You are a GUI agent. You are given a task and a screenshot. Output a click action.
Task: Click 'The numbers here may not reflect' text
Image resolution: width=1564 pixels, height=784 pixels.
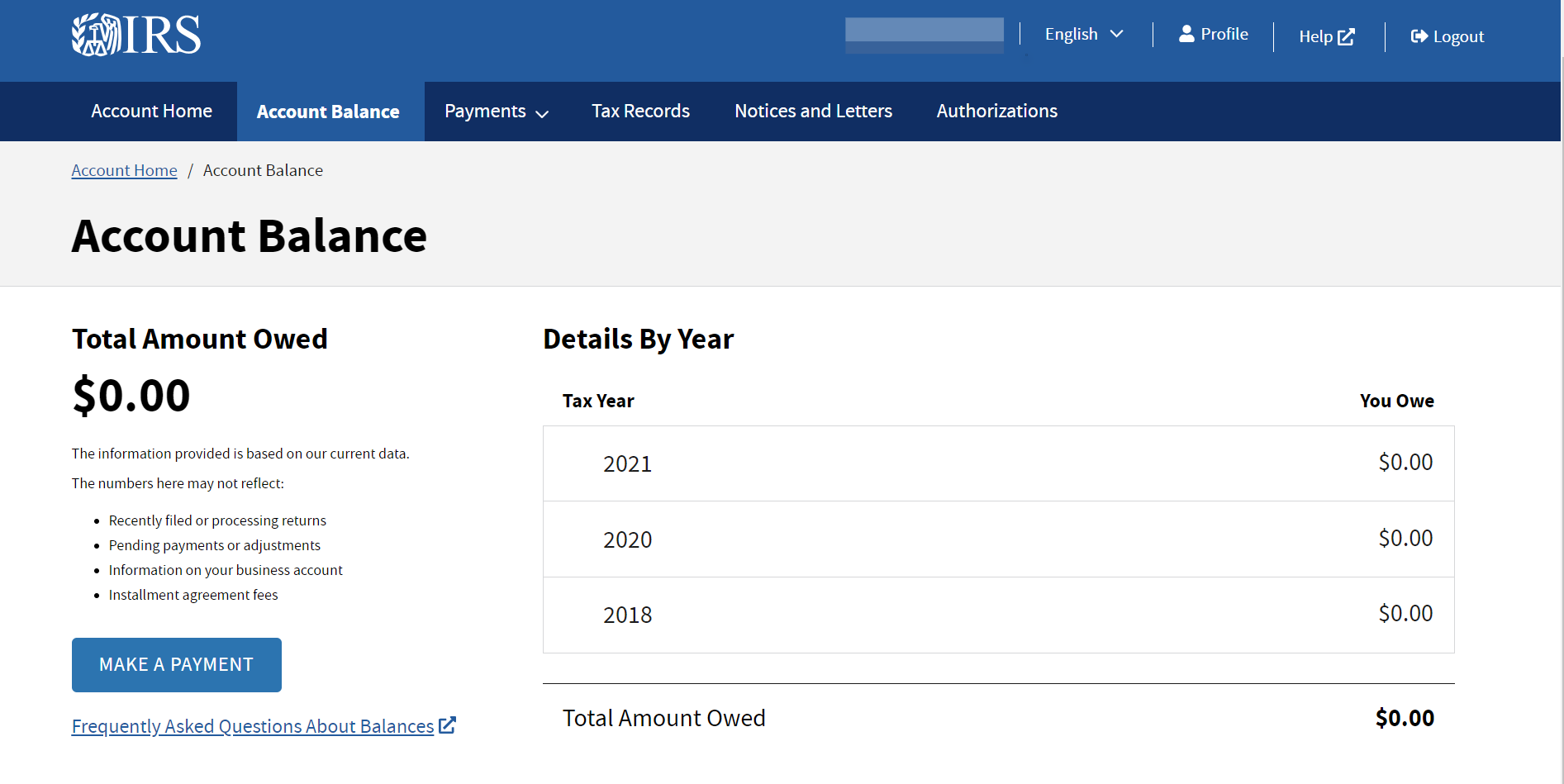(178, 483)
